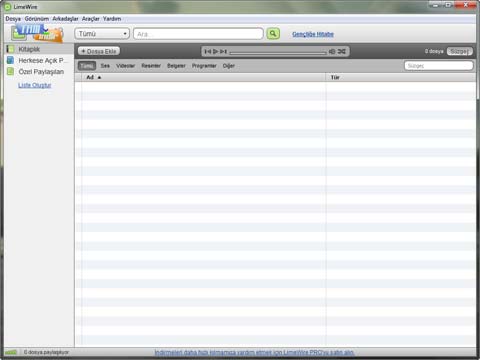Toggle shuffle mode in the player

point(342,51)
